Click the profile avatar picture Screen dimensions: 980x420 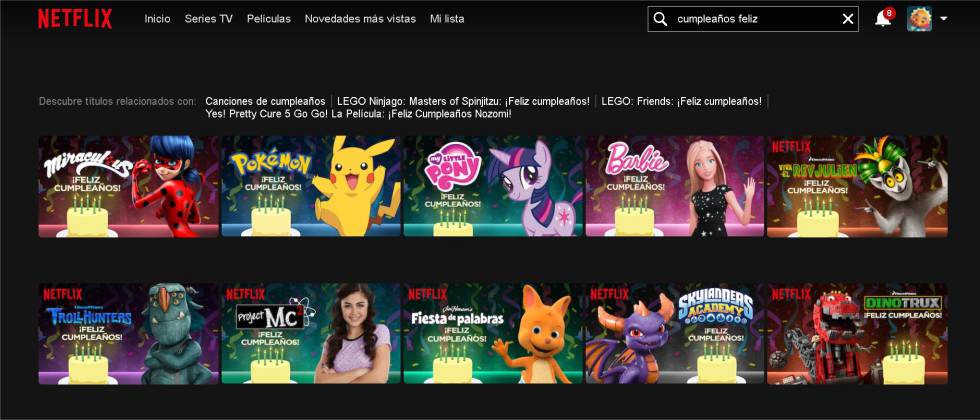point(919,19)
